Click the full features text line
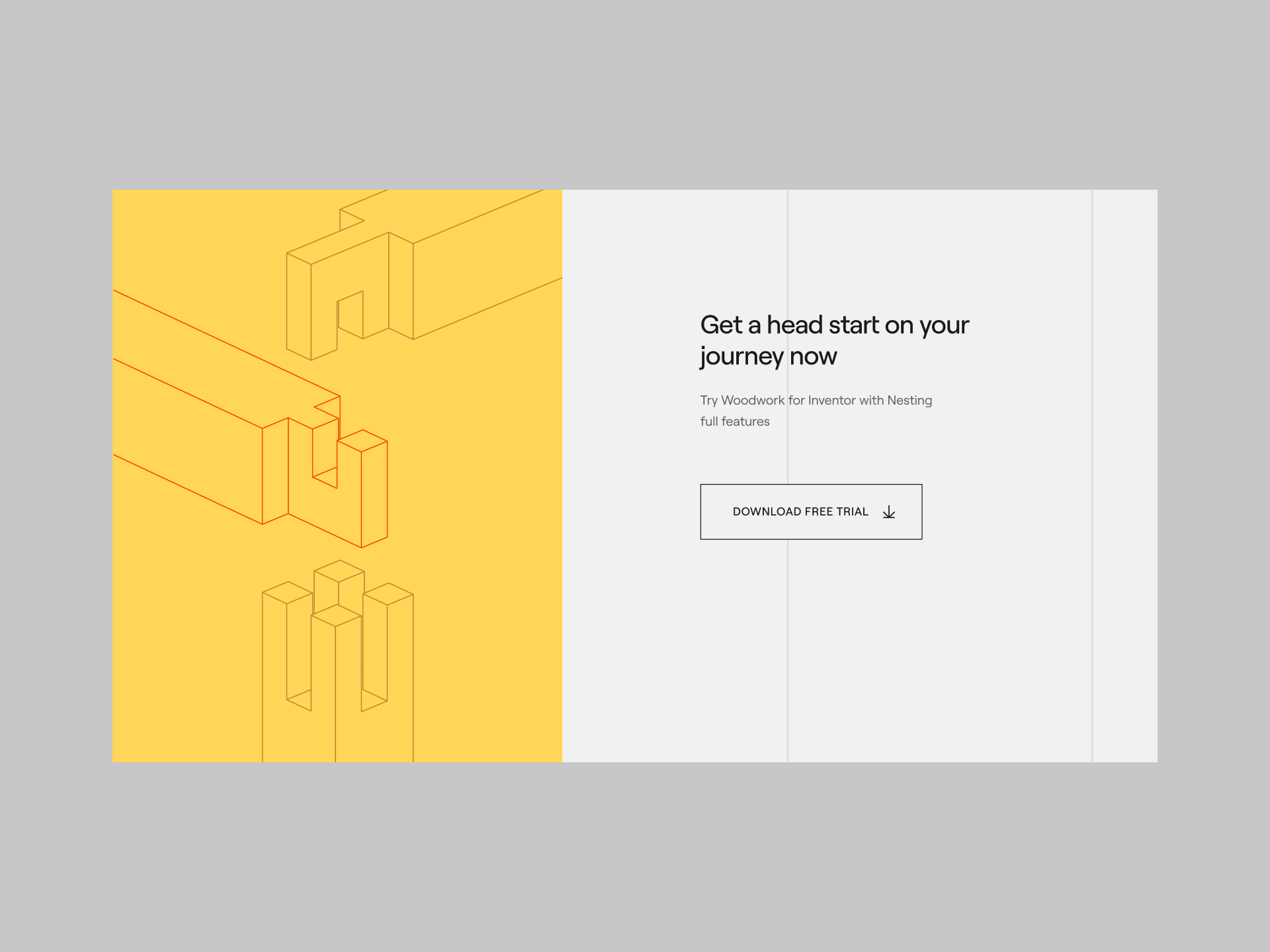This screenshot has width=1270, height=952. click(x=734, y=421)
